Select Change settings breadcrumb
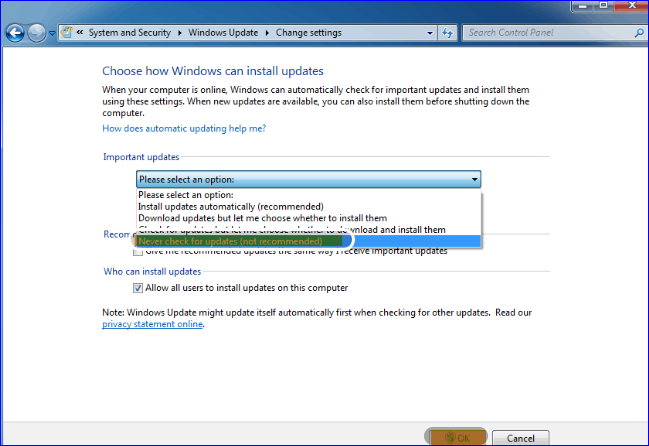This screenshot has height=446, width=649. click(309, 33)
